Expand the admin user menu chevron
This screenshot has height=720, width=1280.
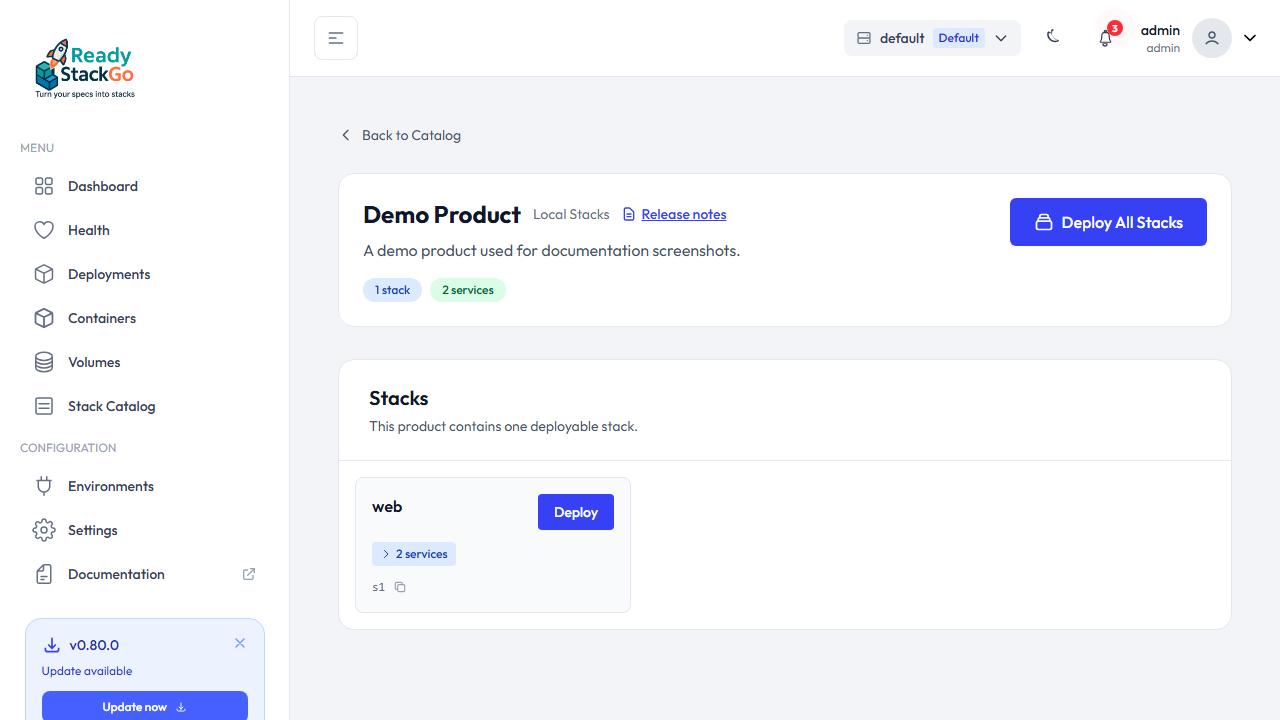1250,38
